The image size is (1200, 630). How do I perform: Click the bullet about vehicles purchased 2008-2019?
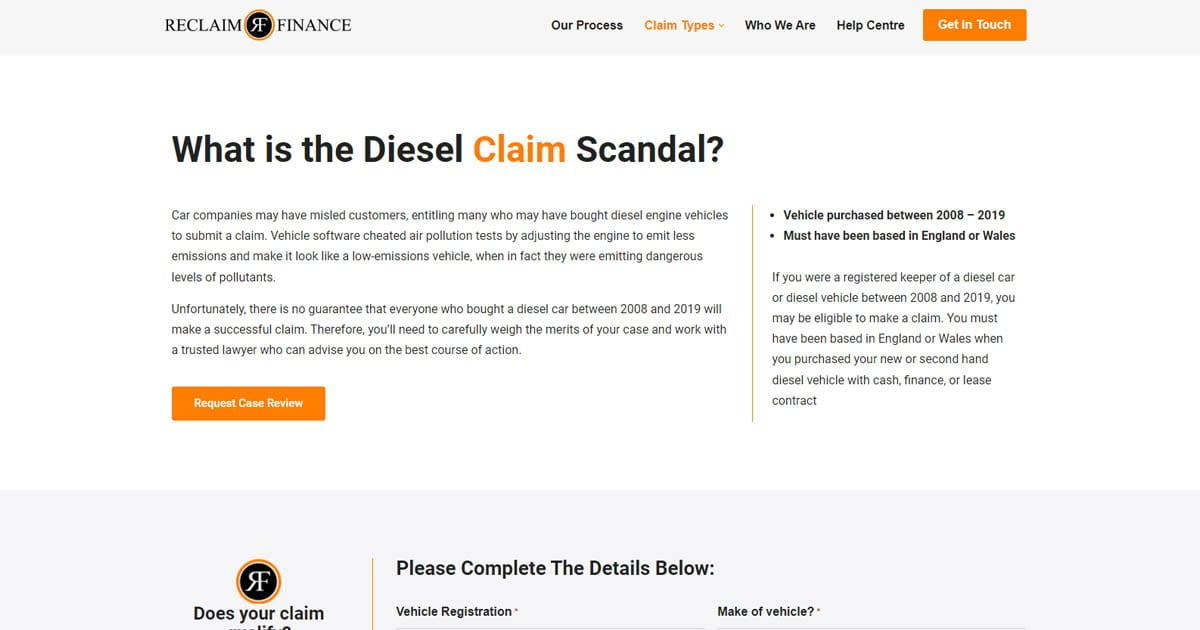(894, 214)
